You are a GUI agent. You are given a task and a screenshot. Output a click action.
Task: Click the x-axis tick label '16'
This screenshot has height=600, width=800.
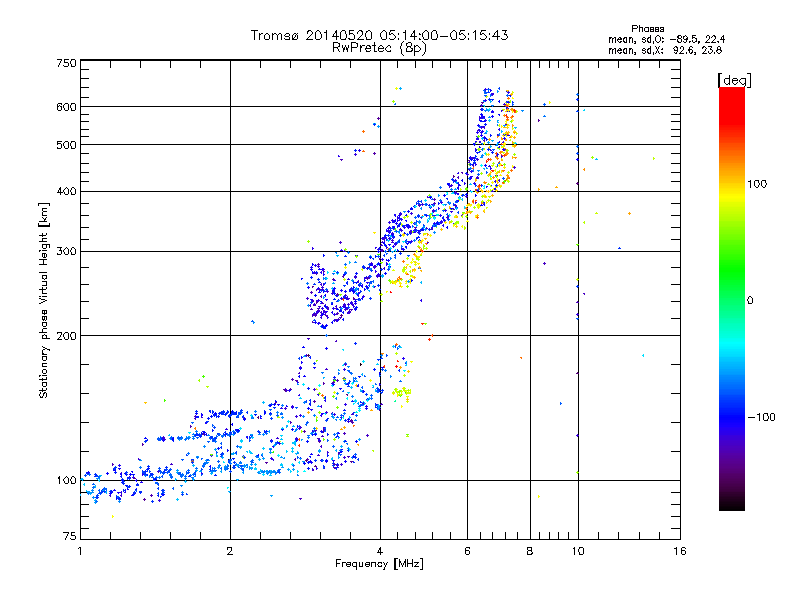(680, 551)
